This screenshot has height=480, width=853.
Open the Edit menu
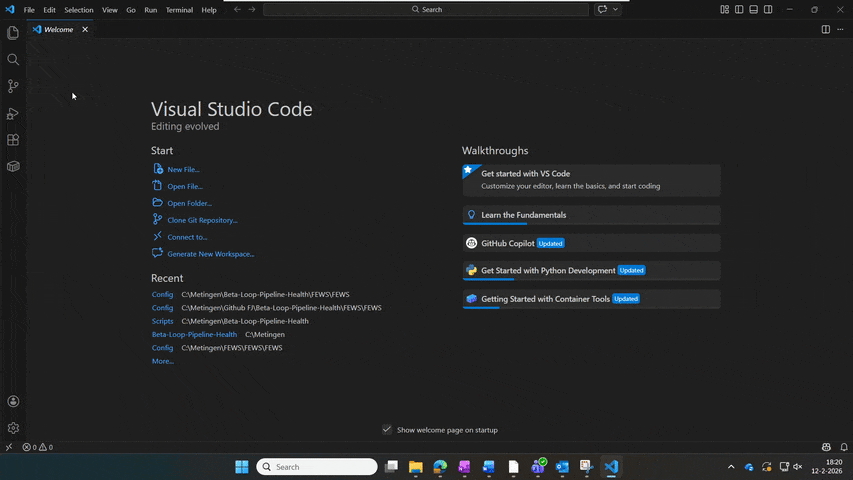[50, 10]
